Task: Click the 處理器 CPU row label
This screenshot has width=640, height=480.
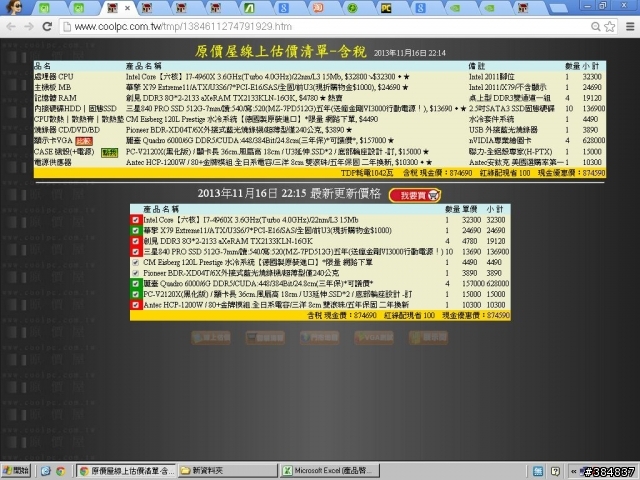Action: click(x=54, y=77)
